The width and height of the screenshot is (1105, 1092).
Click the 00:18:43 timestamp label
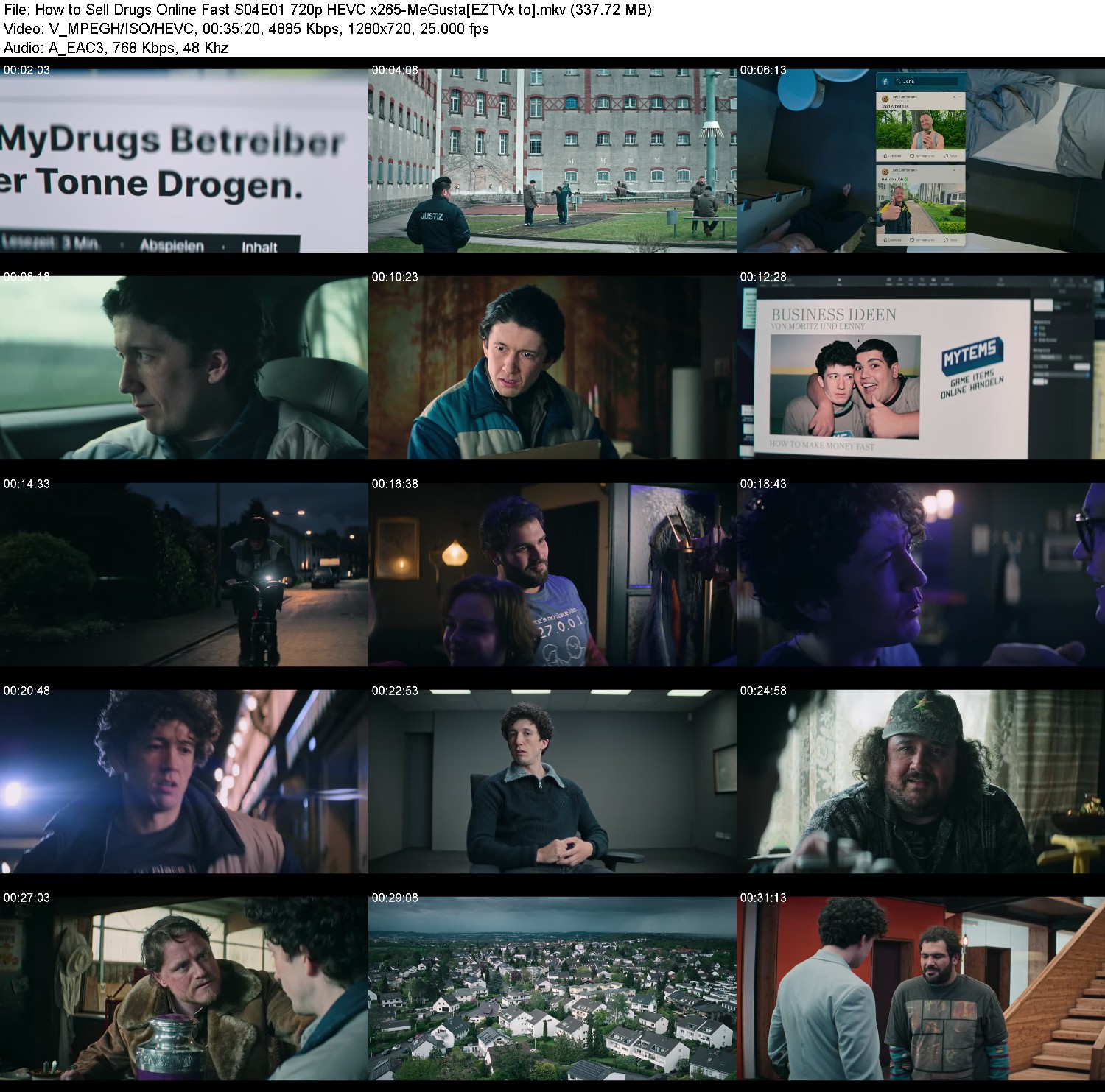click(x=763, y=484)
